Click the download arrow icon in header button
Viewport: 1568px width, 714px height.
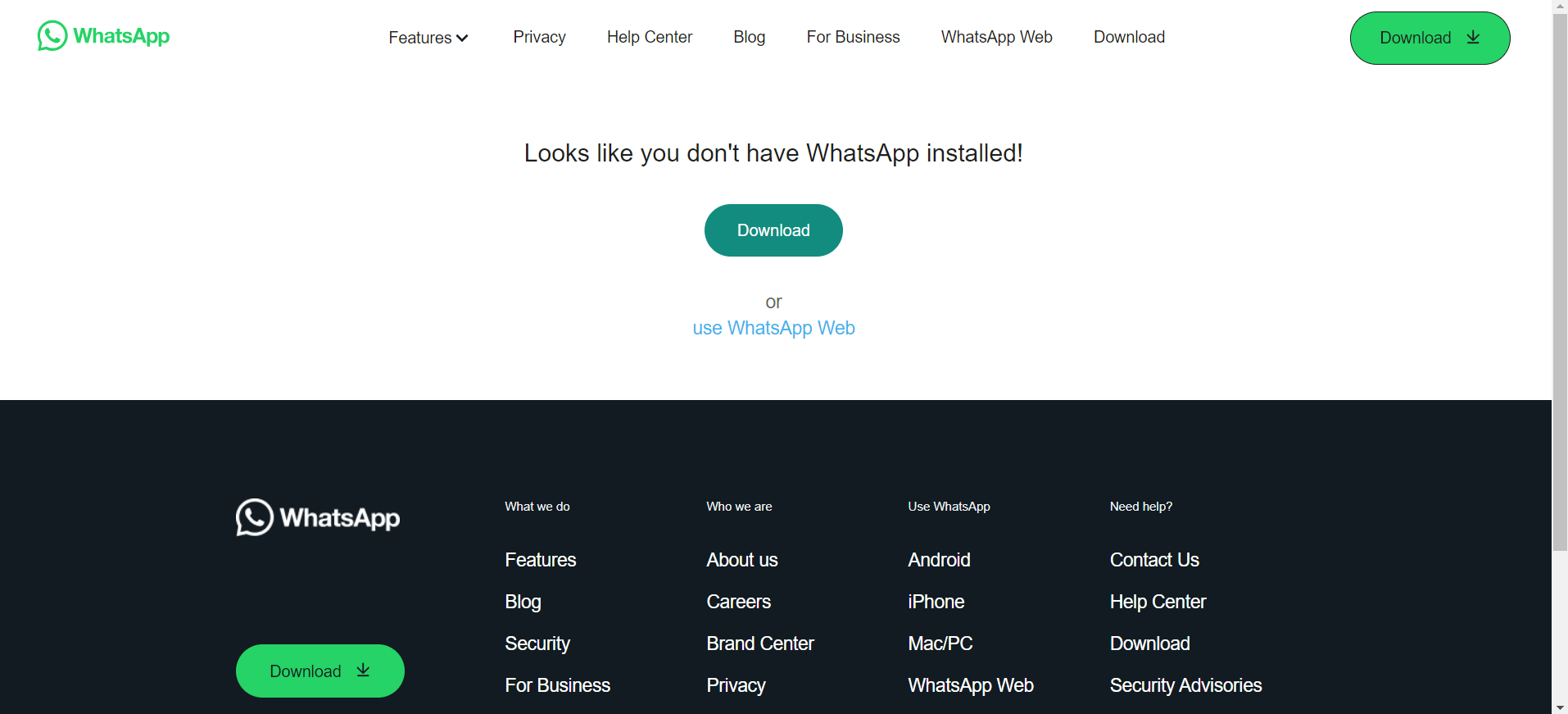point(1473,38)
